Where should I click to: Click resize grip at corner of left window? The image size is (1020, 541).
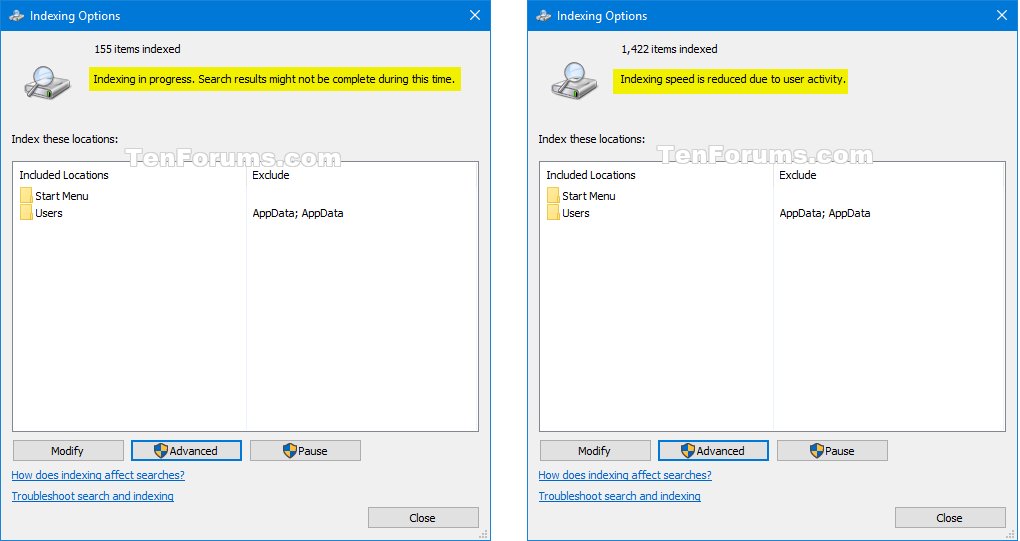click(x=483, y=534)
